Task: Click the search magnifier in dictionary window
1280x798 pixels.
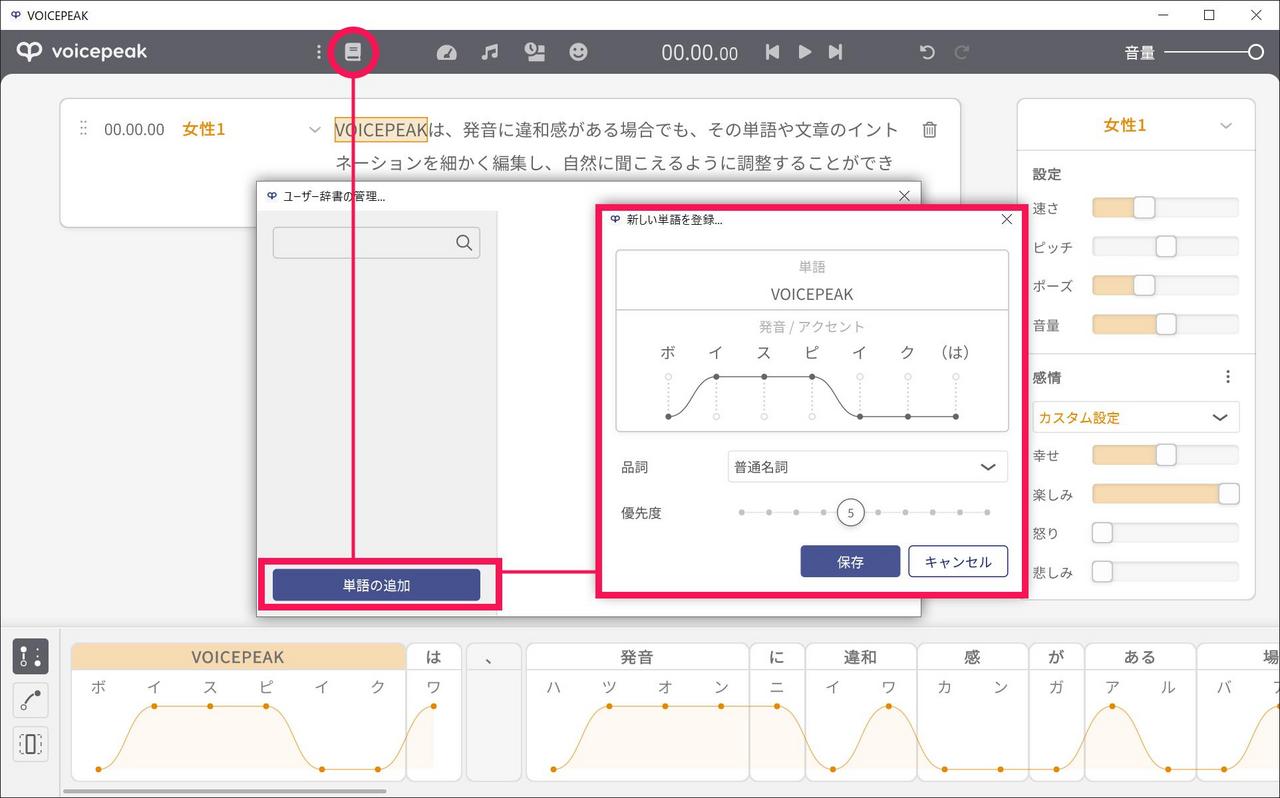Action: click(464, 242)
